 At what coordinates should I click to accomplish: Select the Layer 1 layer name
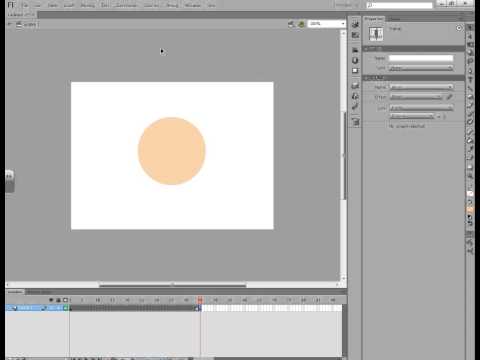[25, 308]
